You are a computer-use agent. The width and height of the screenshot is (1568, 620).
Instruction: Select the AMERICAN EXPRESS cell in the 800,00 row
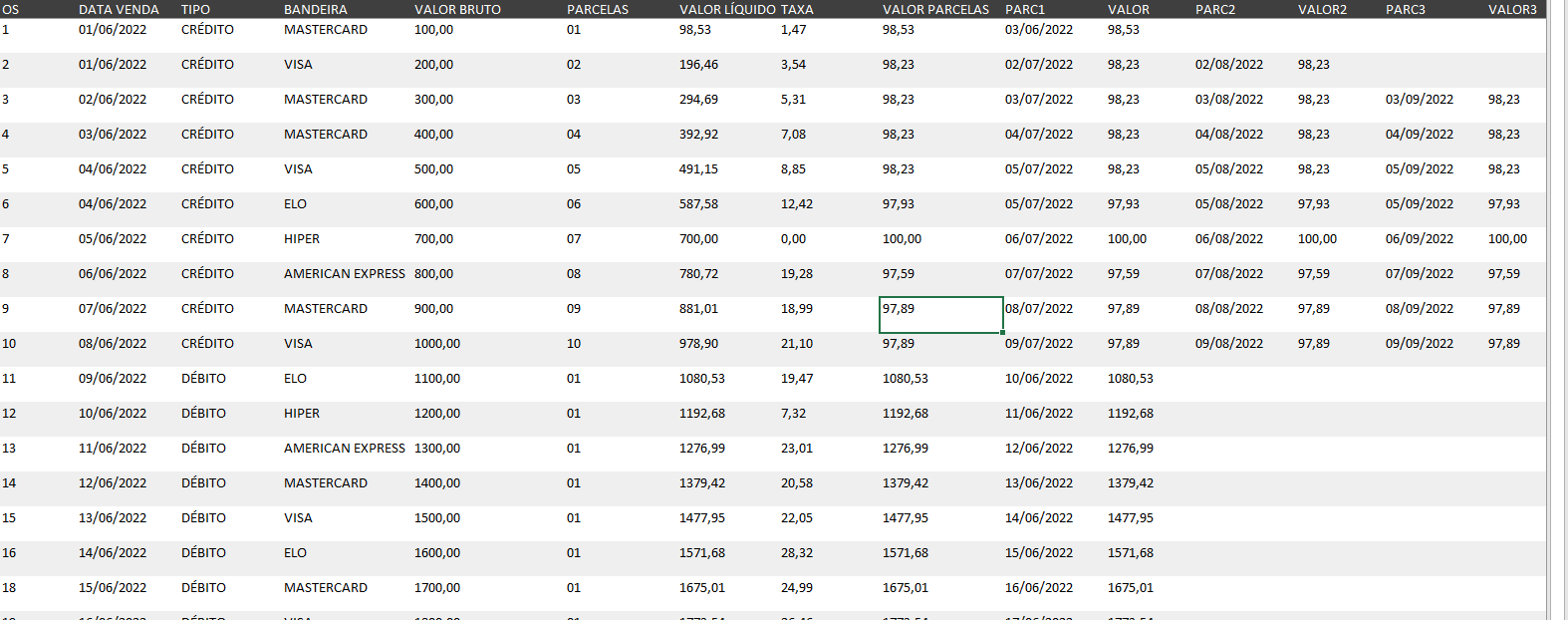point(345,274)
